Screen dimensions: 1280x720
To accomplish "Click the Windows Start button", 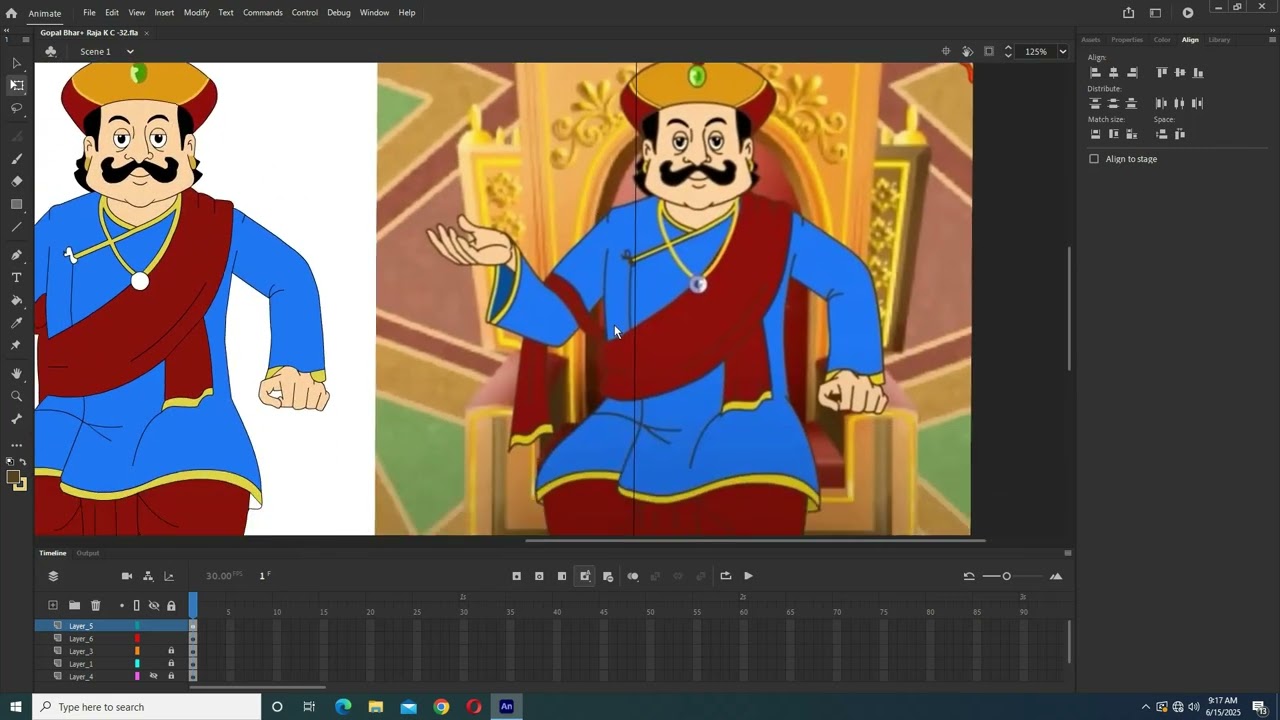I will pyautogui.click(x=15, y=707).
